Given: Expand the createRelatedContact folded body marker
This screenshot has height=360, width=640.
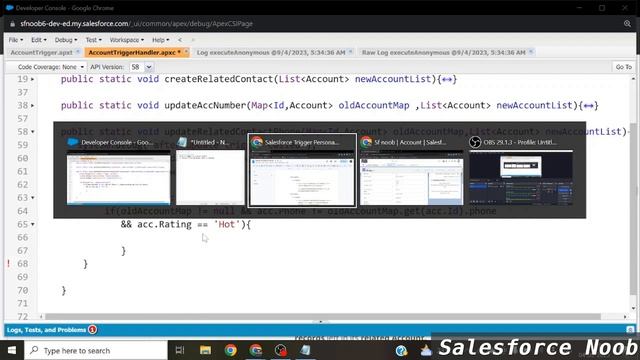Looking at the screenshot, I should (447, 79).
